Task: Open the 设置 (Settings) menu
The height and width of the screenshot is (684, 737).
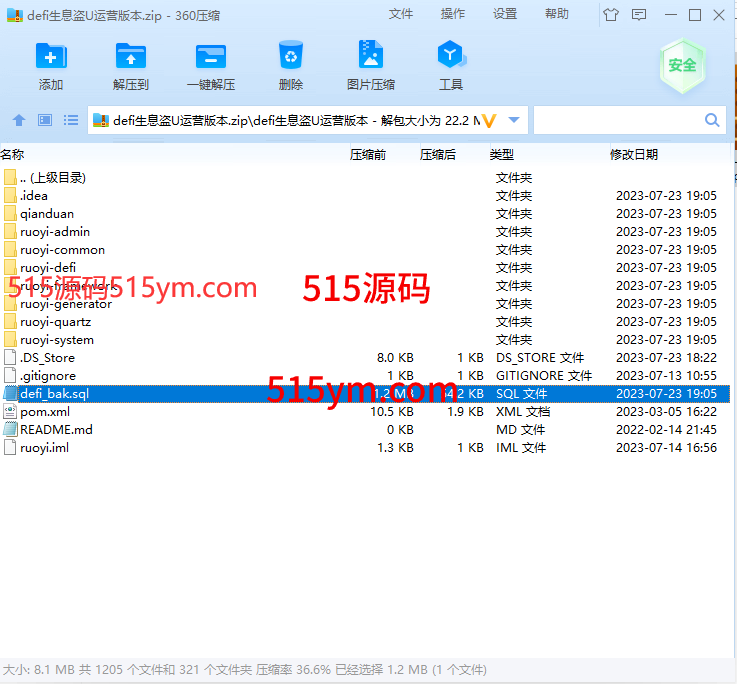Action: click(x=505, y=14)
